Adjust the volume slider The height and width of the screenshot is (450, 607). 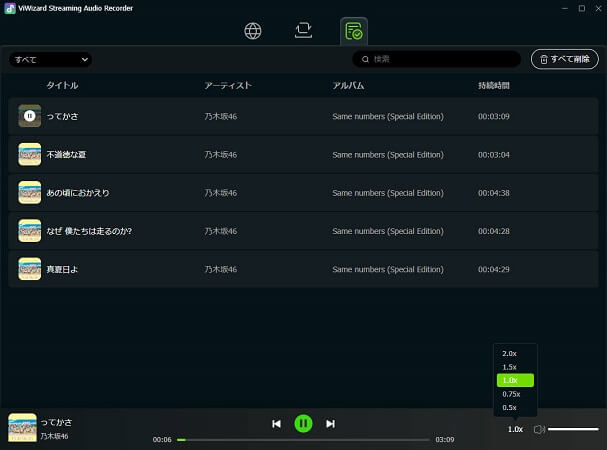(x=573, y=429)
